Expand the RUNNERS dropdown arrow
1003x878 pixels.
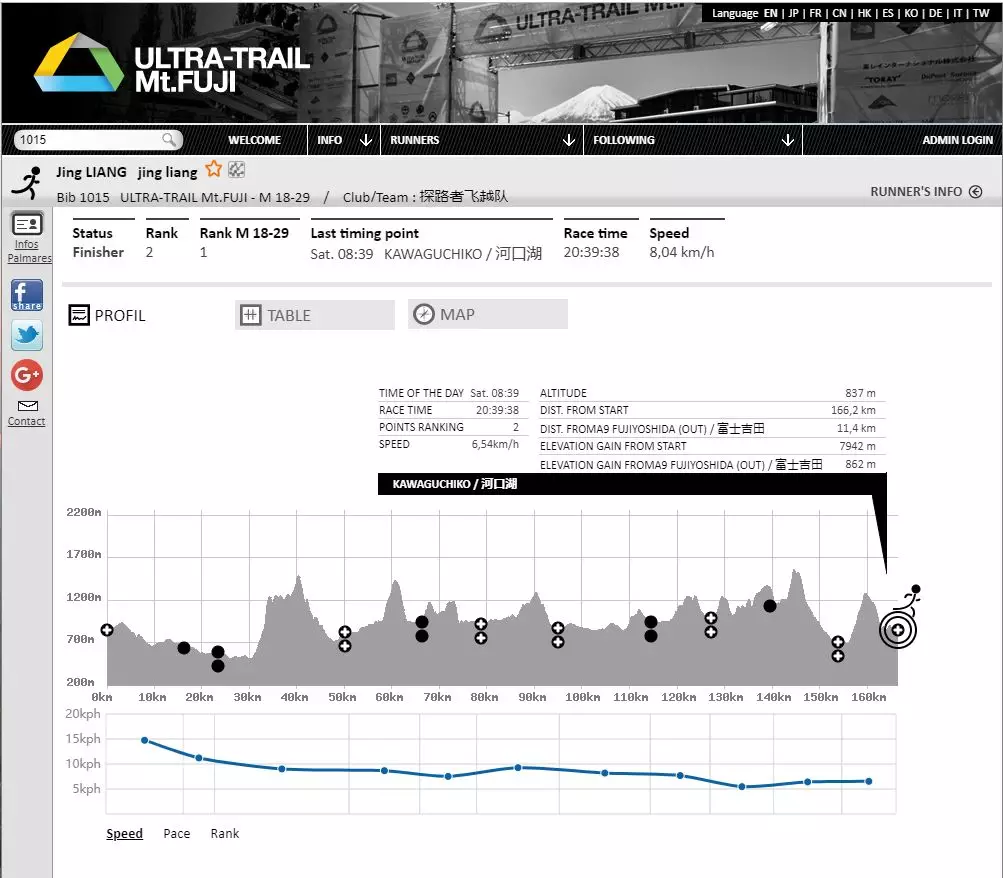click(569, 140)
